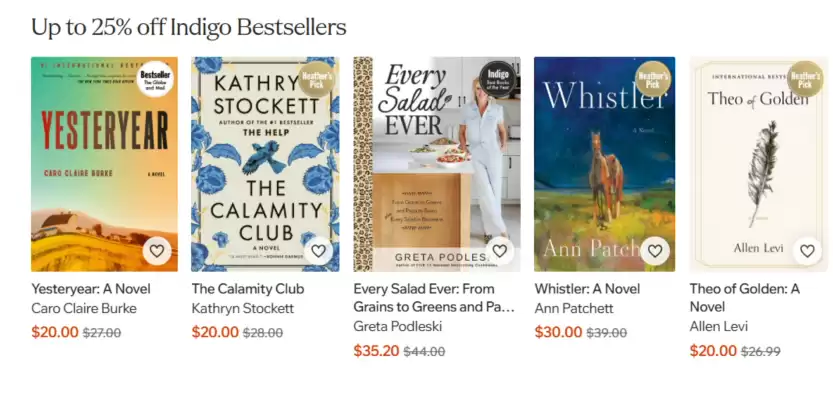Click Heather's Pick badge on Calamity Club
The height and width of the screenshot is (400, 833).
point(317,79)
